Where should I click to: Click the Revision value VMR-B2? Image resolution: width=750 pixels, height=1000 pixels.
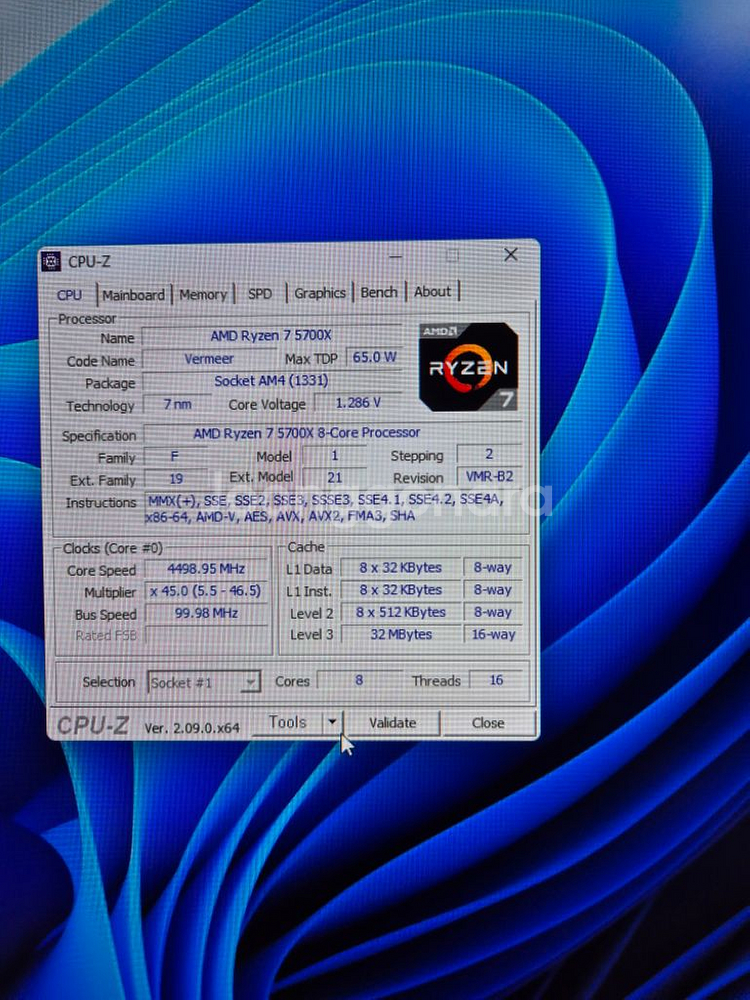(x=489, y=476)
